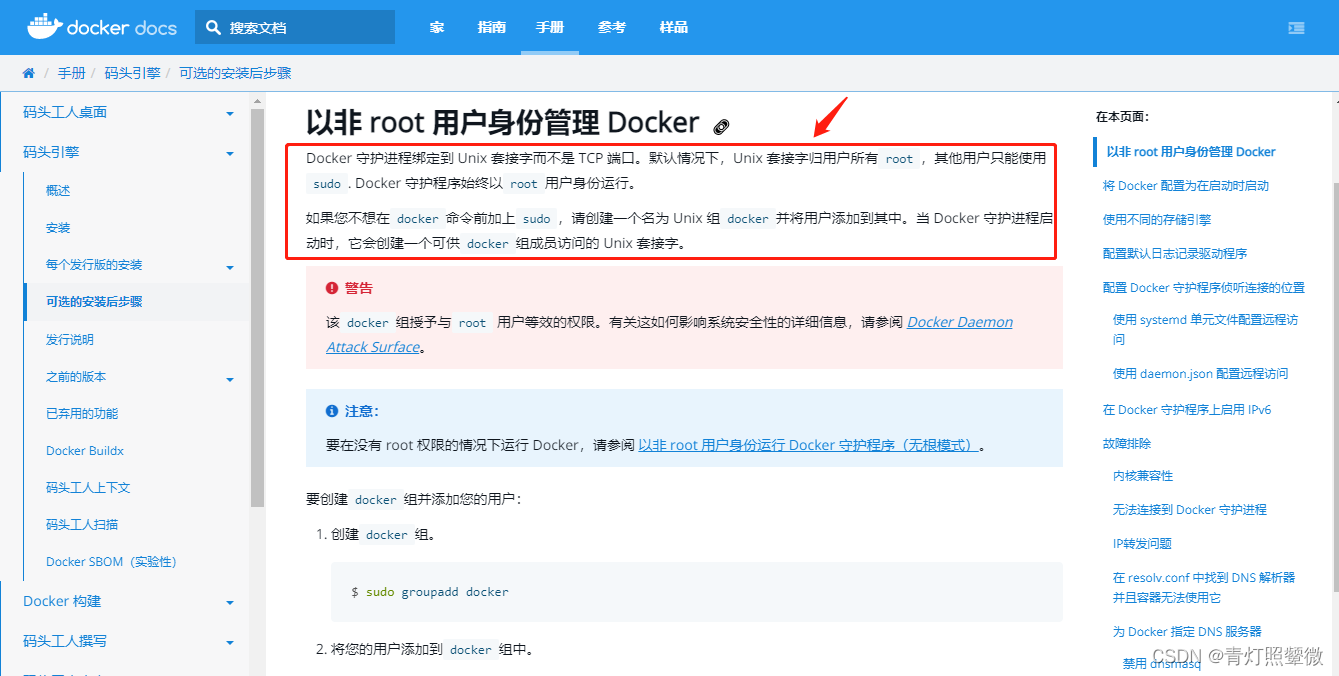The image size is (1339, 676).
Task: Jump to 内核兼容性 in TOC
Action: coord(1143,476)
